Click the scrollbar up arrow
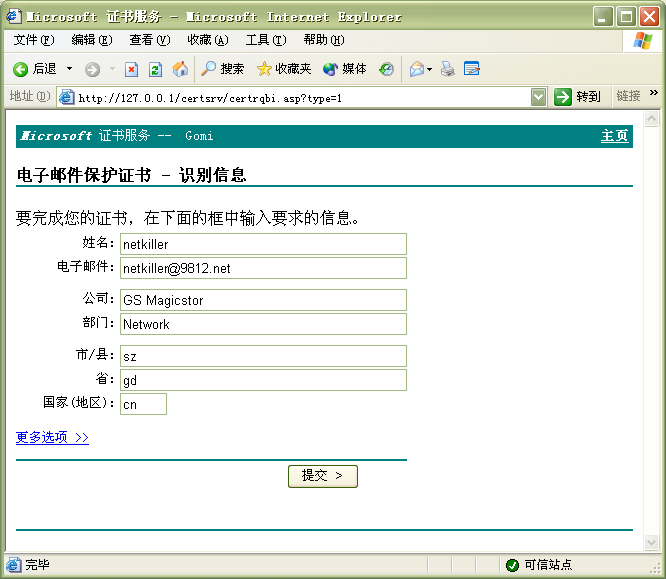 652,119
